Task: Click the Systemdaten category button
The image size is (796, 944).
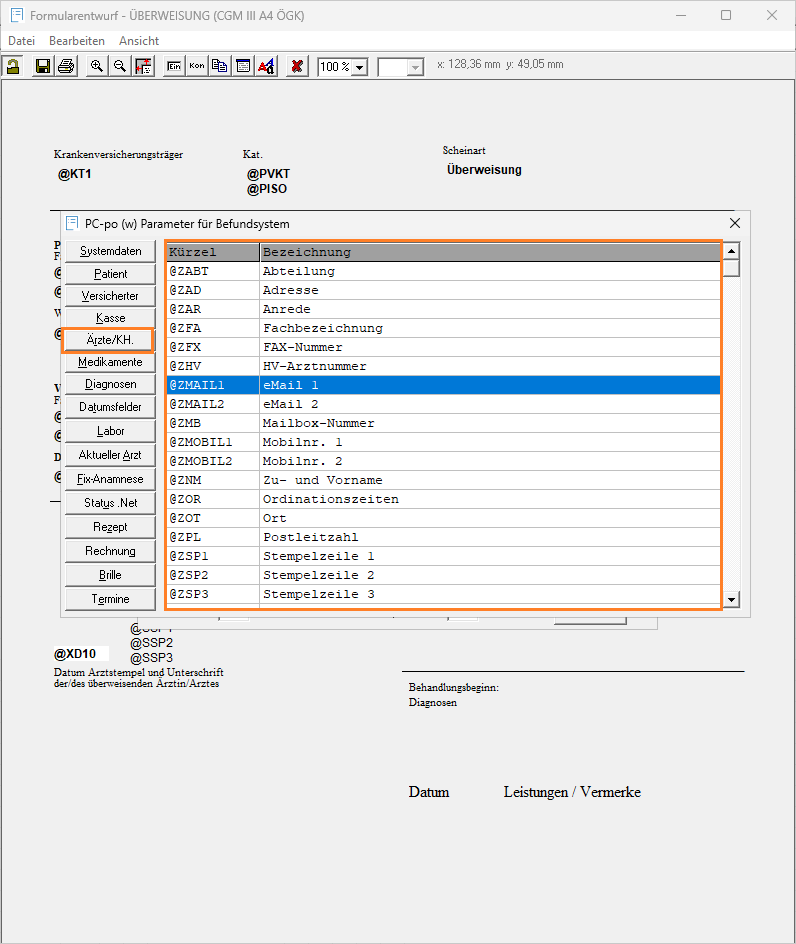Action: pyautogui.click(x=110, y=250)
